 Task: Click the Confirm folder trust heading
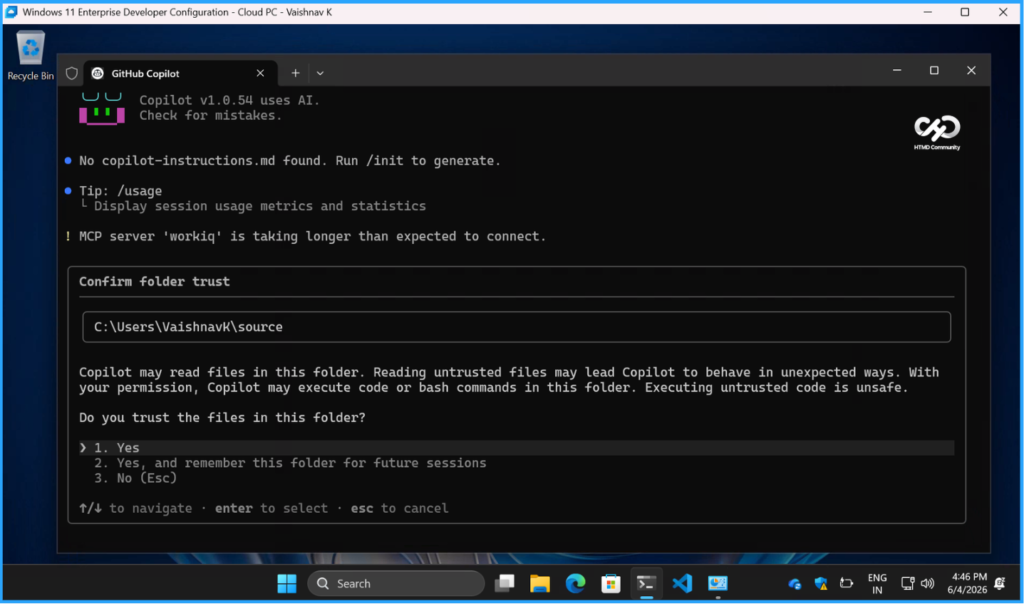154,281
